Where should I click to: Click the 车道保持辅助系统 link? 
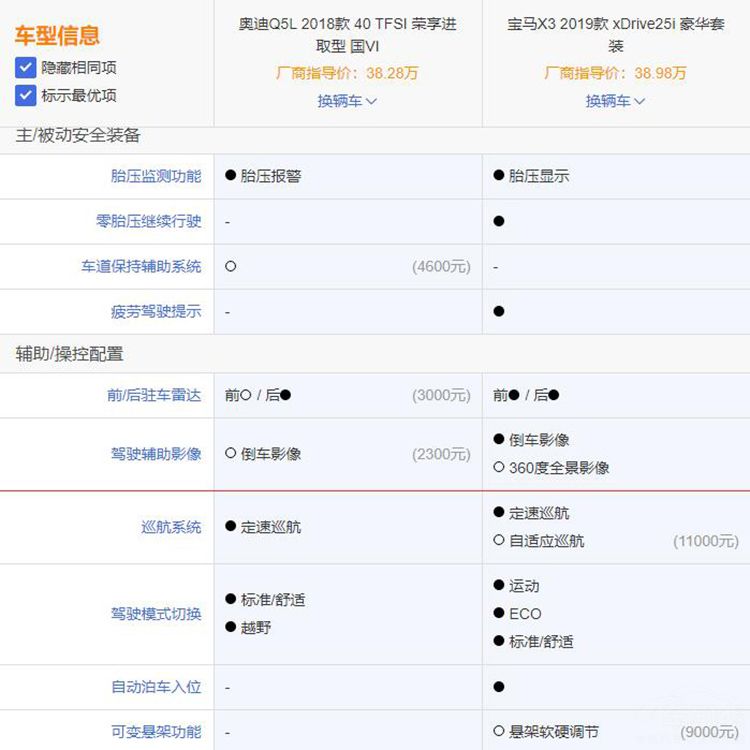pyautogui.click(x=141, y=267)
